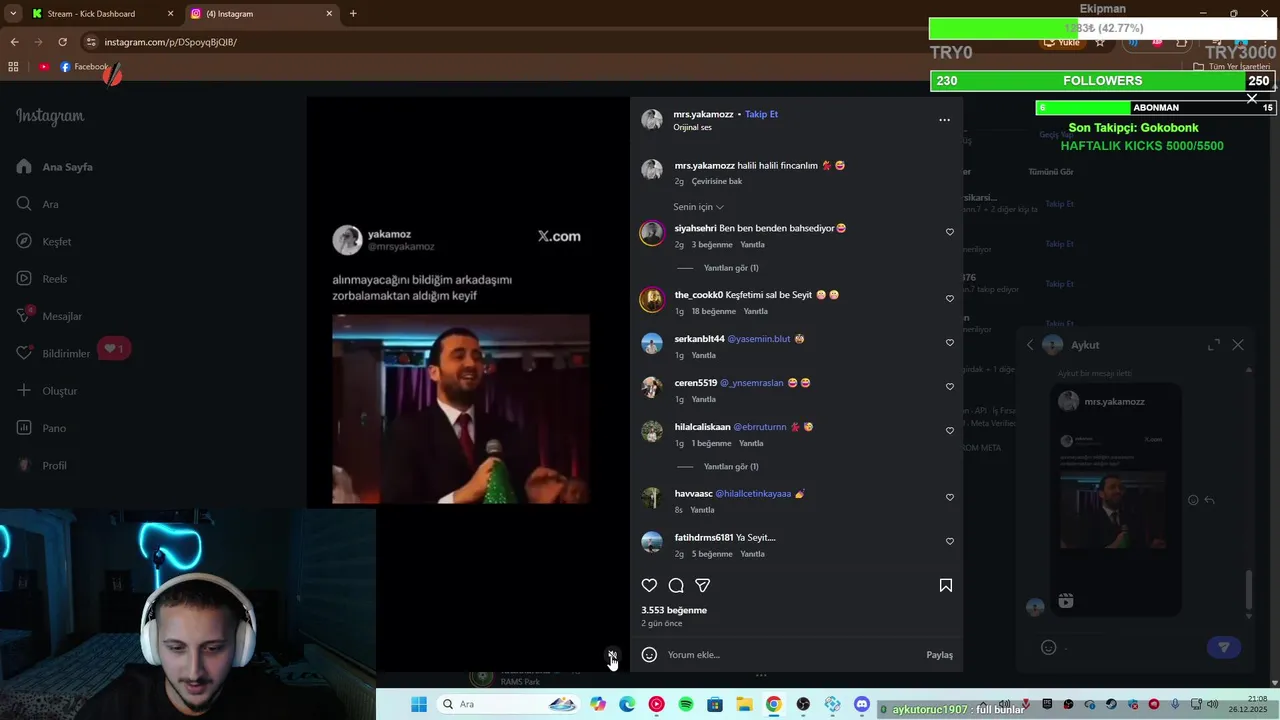Open a new browser tab

353,14
